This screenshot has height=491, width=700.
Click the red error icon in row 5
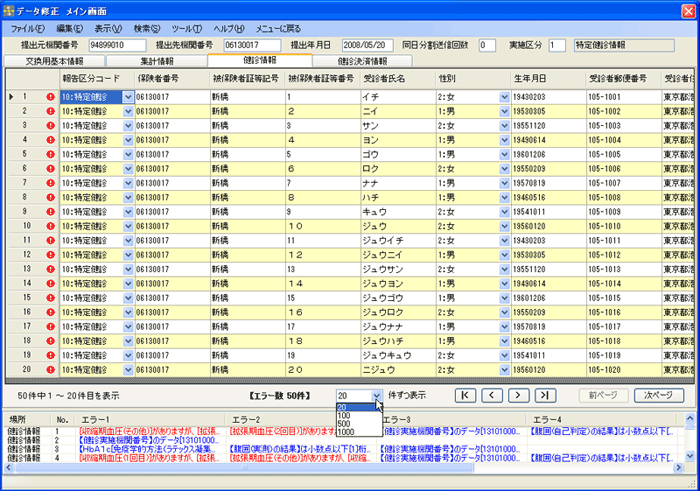[50, 154]
